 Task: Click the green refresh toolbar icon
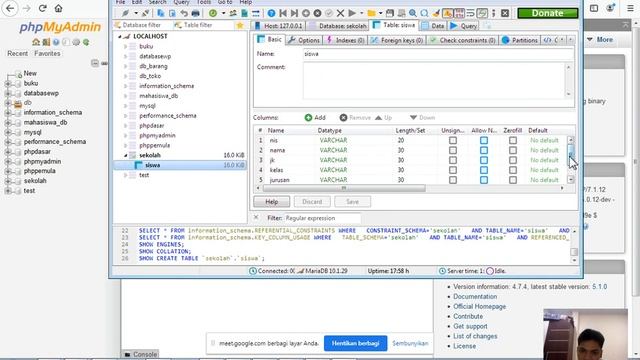point(213,13)
